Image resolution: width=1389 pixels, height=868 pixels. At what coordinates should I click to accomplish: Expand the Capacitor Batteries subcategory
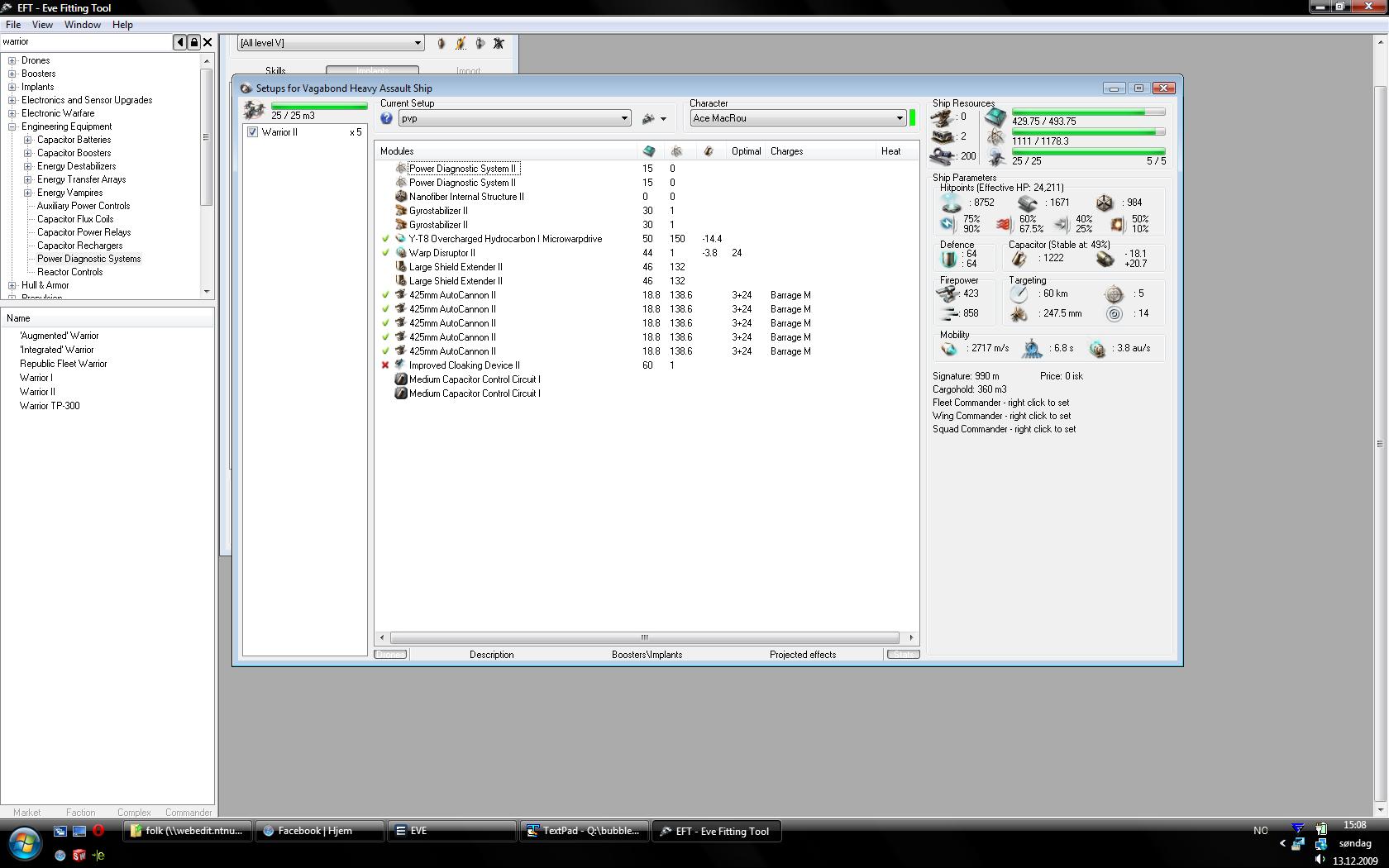click(x=28, y=140)
